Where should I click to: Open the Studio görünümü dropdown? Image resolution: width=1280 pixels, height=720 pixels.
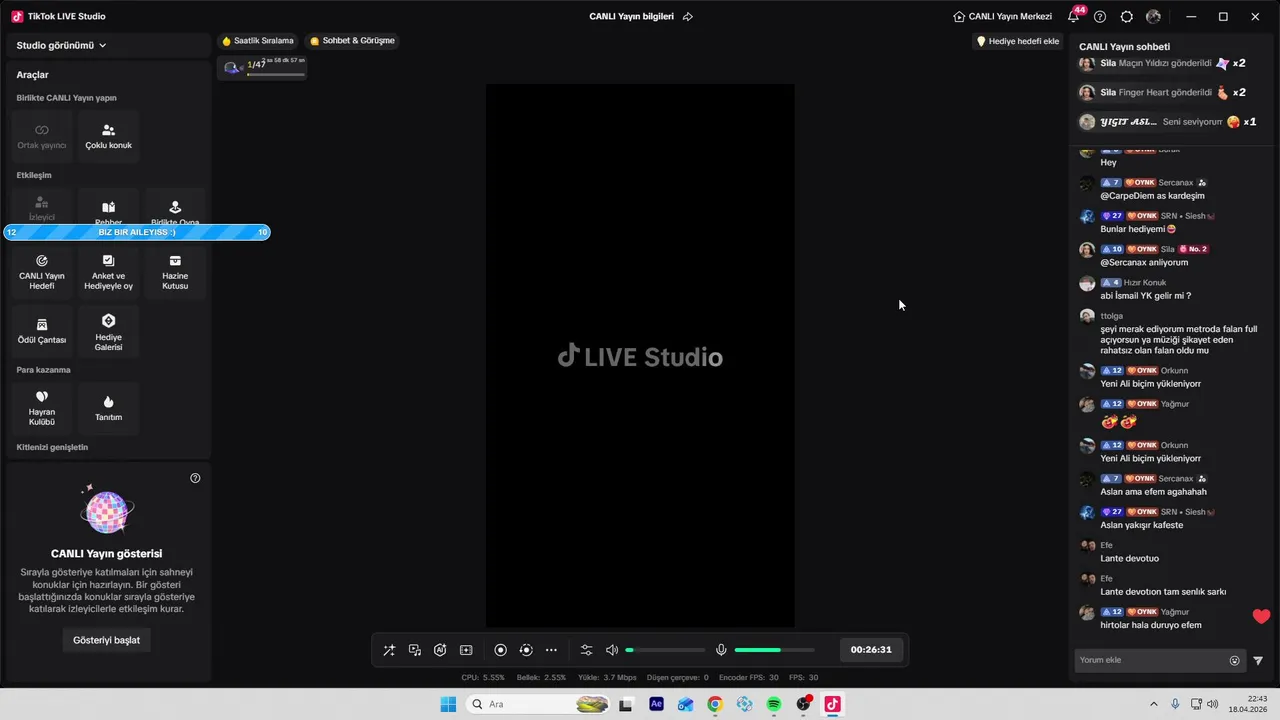62,45
